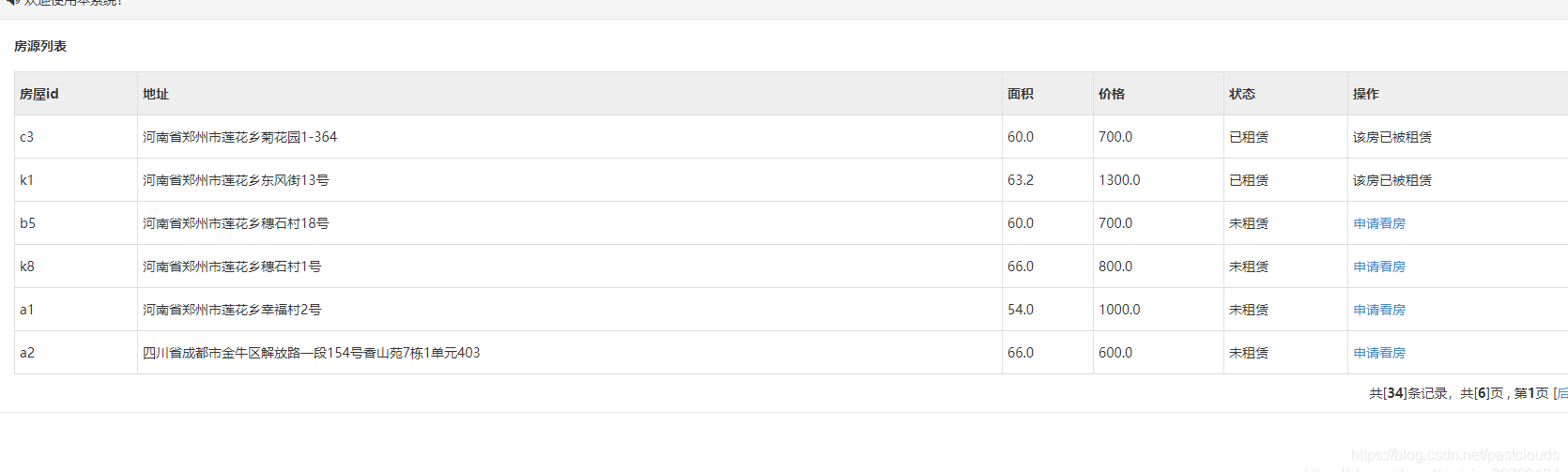Viewport: 1568px width, 472px height.
Task: Click the 四川省成都市金牛区 address cell
Action: (311, 353)
